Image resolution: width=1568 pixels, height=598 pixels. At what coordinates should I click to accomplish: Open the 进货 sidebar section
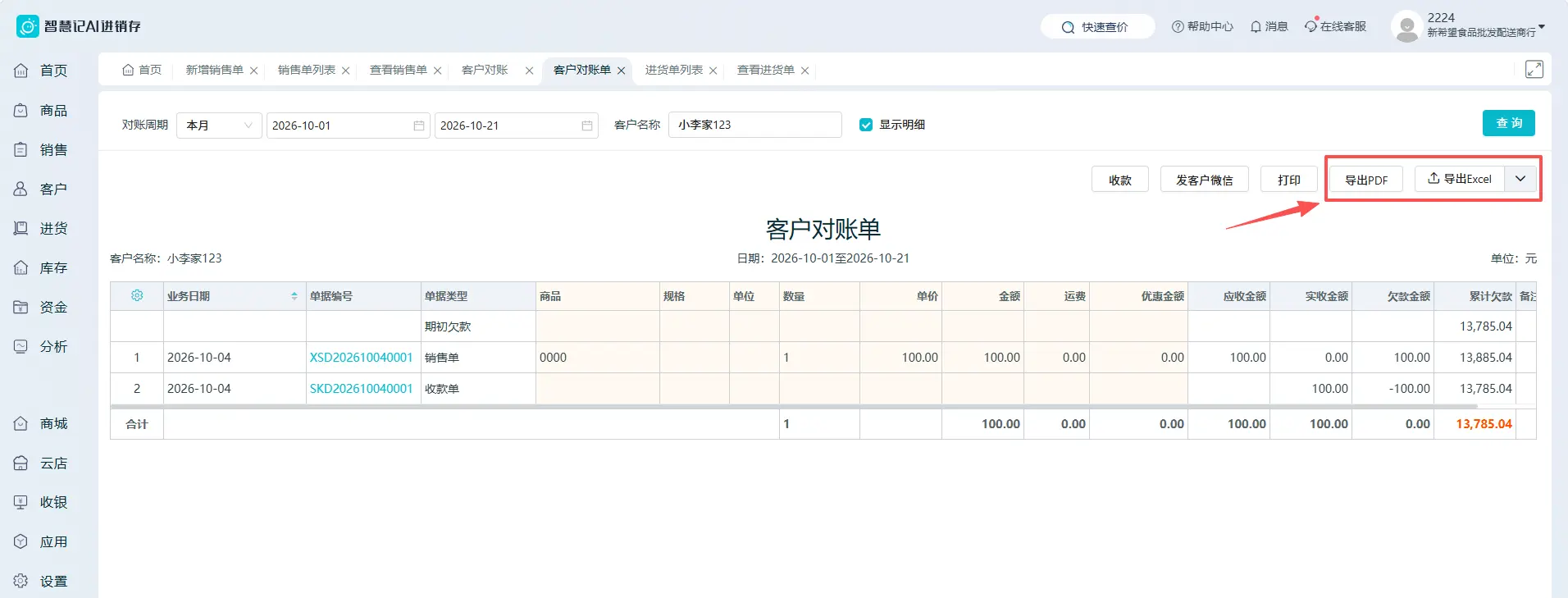coord(41,228)
